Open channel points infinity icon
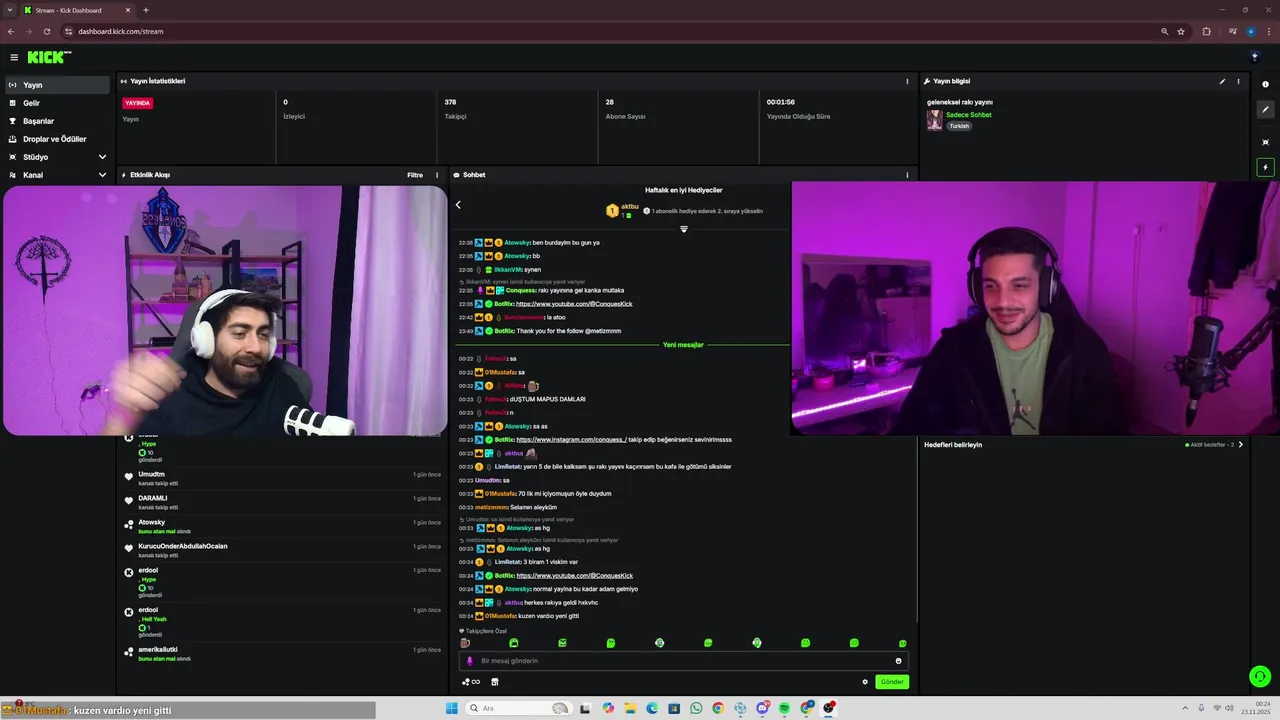The image size is (1280, 720). (471, 682)
